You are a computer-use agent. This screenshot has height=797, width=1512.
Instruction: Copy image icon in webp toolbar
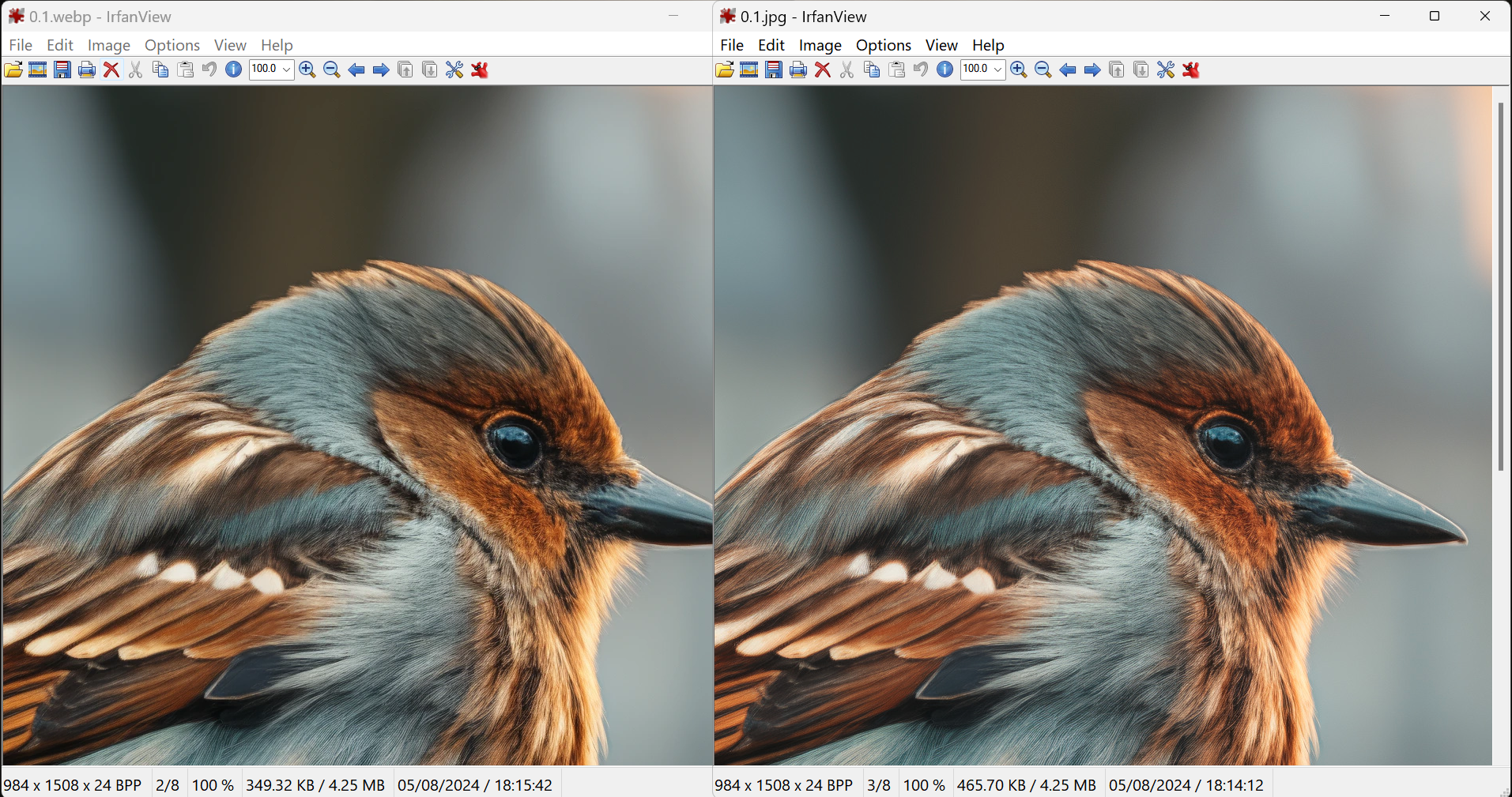click(x=160, y=70)
